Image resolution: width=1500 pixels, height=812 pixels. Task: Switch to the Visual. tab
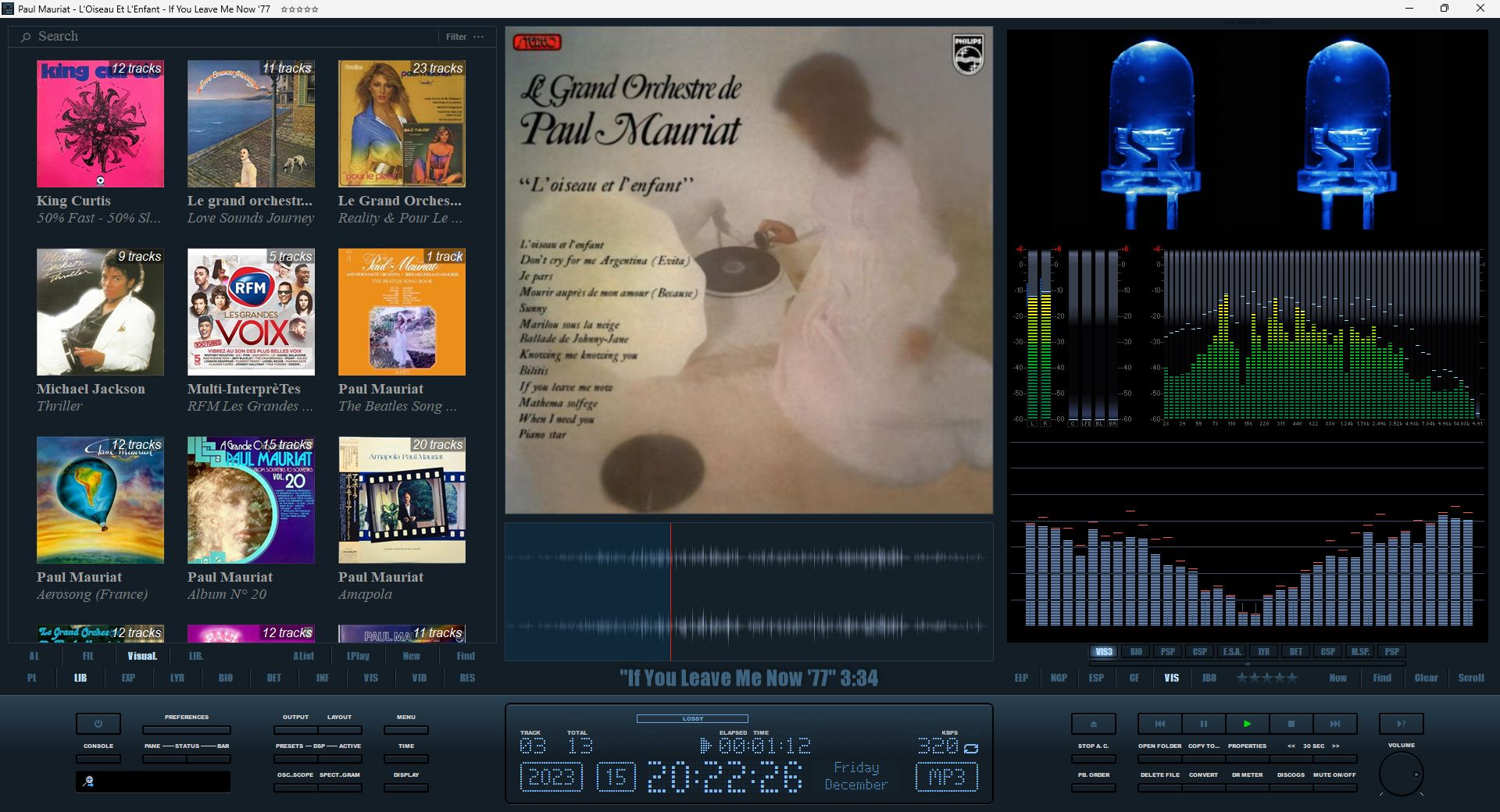[x=142, y=656]
